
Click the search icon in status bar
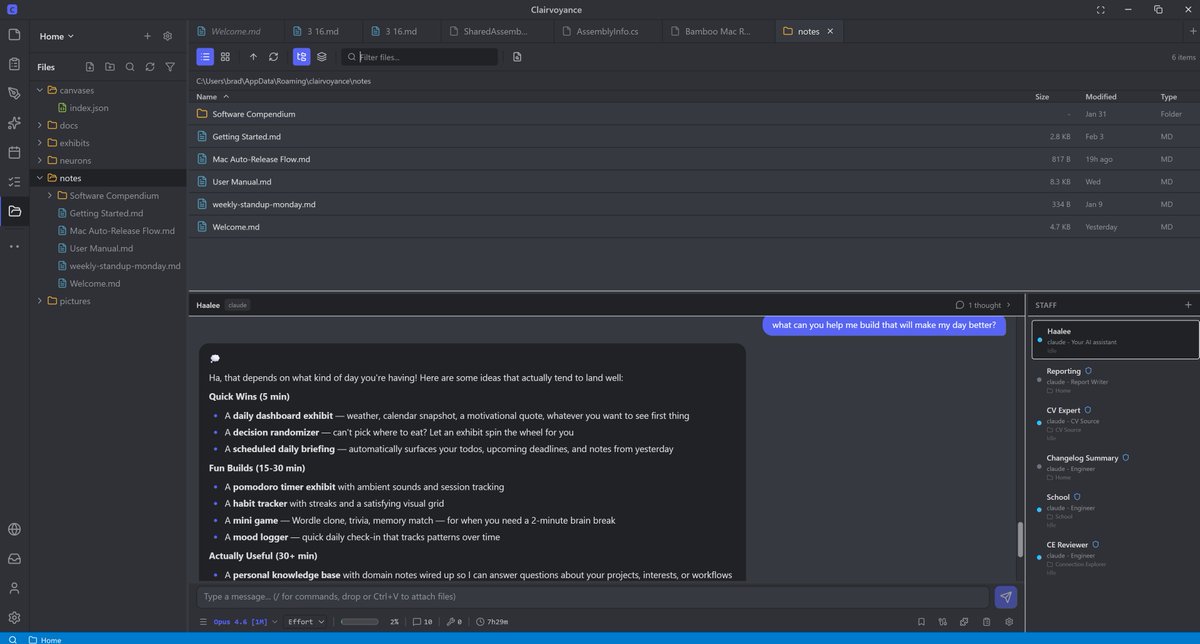(11, 639)
